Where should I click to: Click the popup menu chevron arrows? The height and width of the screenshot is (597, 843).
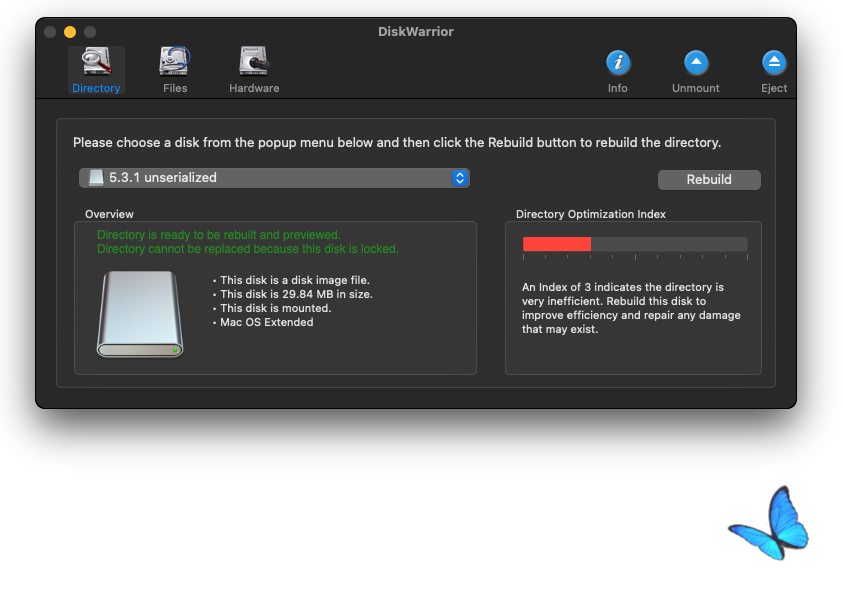pos(460,178)
